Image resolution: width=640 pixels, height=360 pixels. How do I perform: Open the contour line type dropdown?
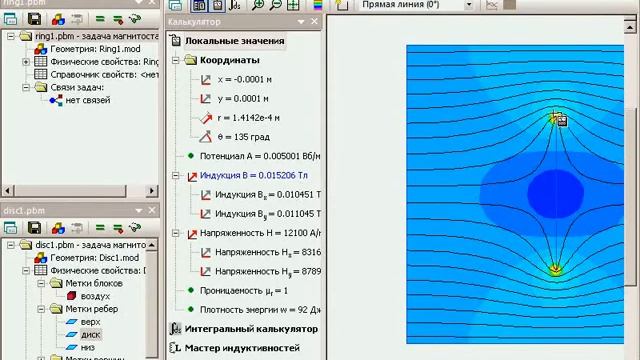469,5
